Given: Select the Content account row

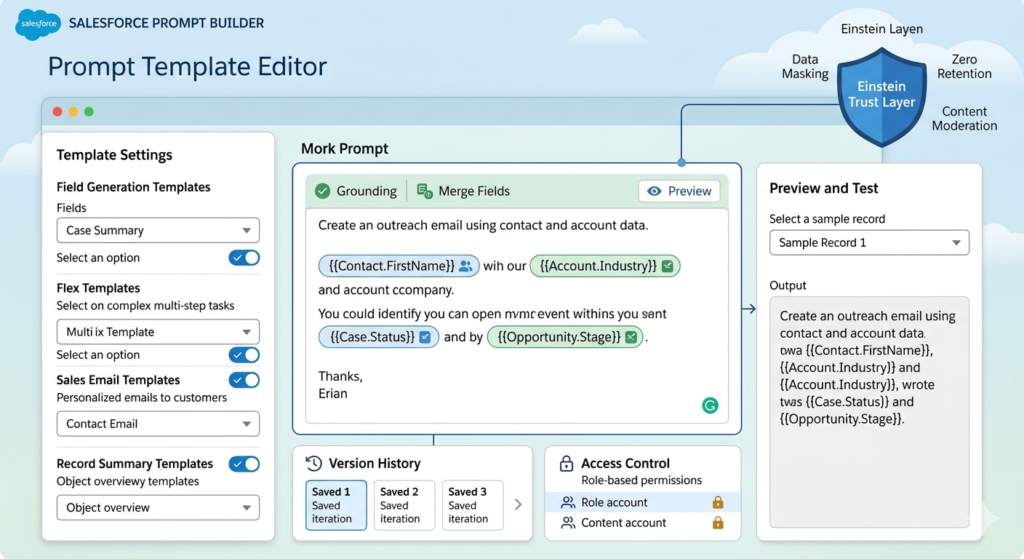Looking at the screenshot, I should point(643,522).
